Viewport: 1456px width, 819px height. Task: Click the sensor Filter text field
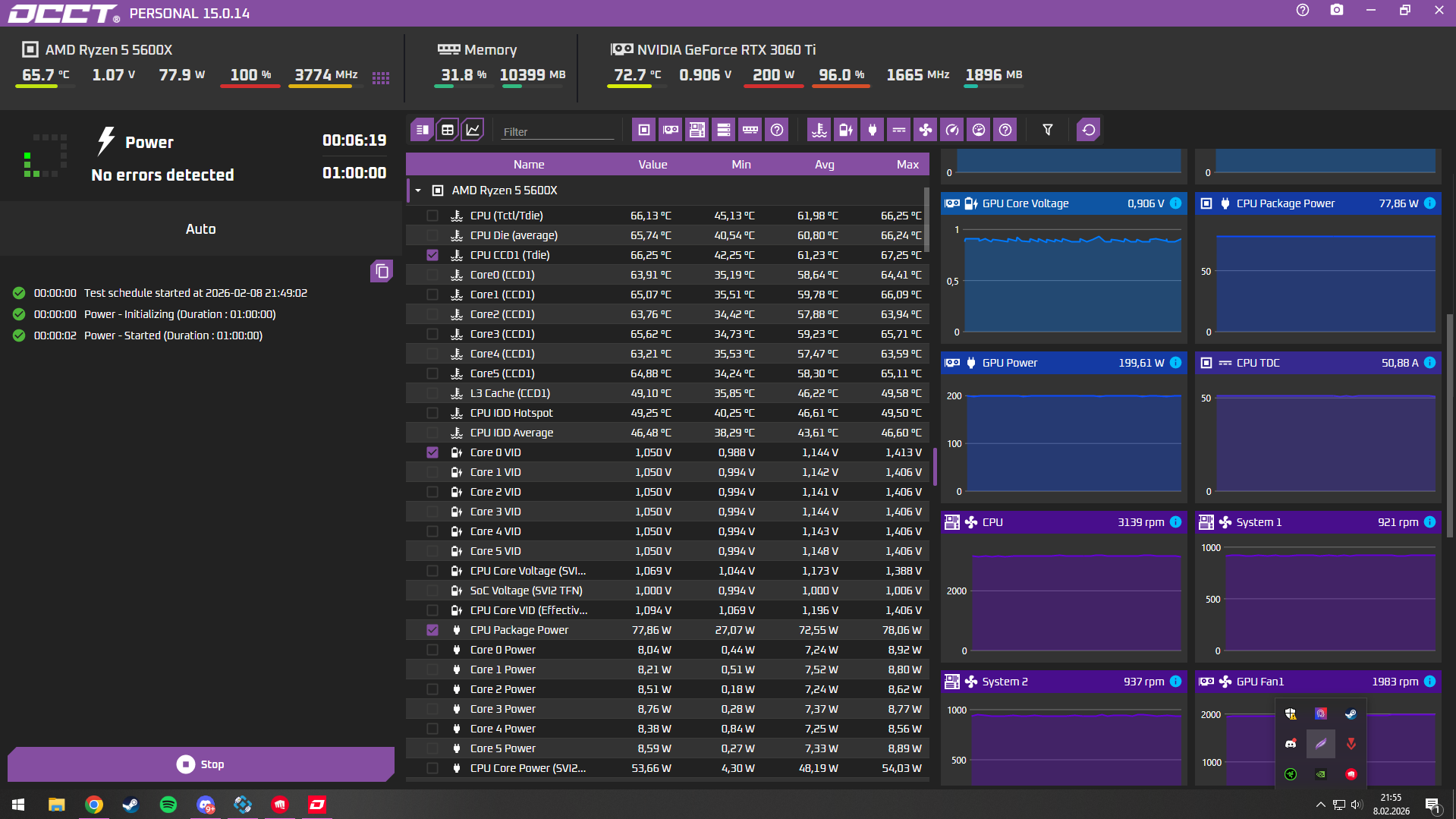558,131
